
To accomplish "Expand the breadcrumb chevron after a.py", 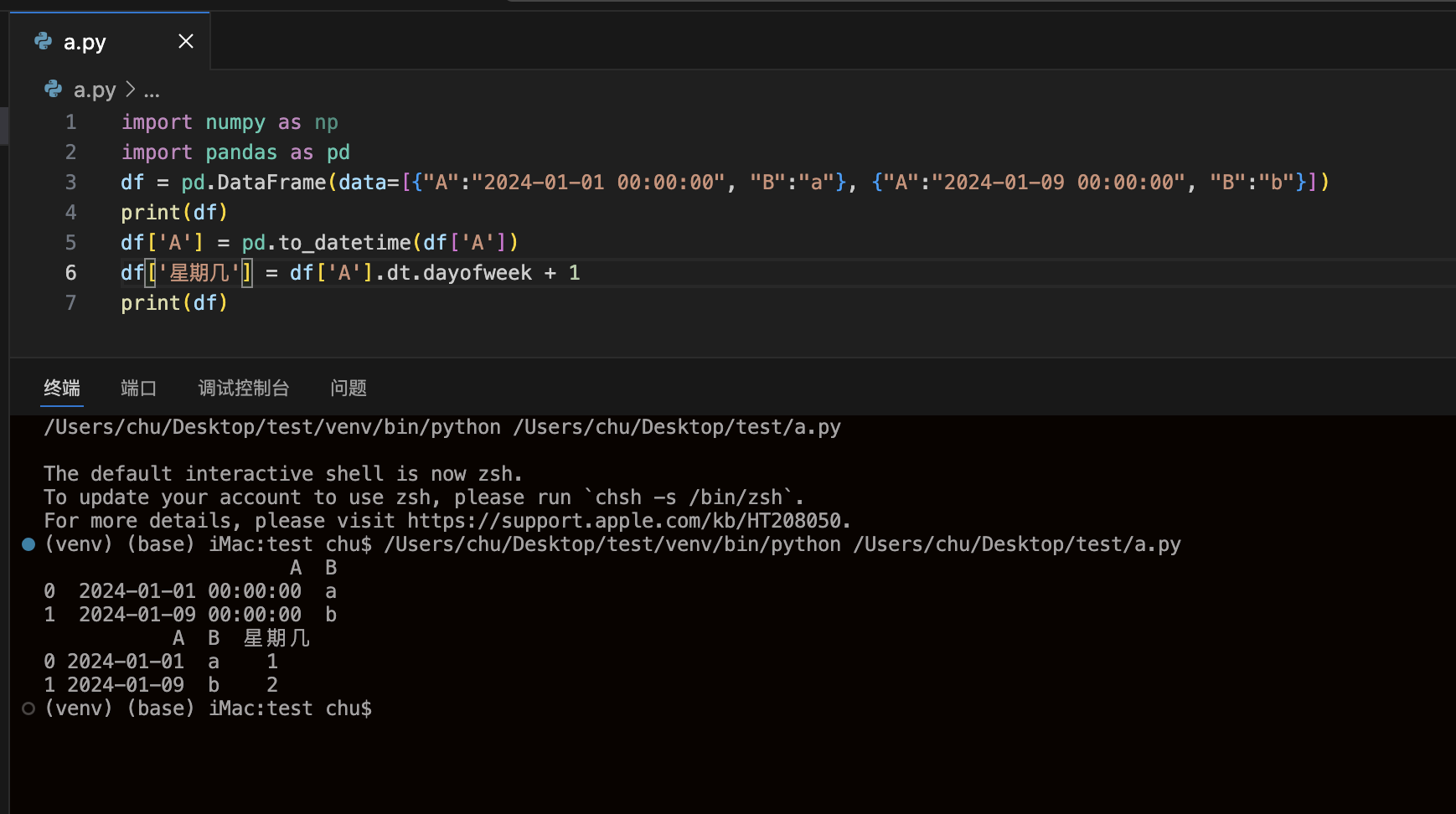I will click(131, 89).
